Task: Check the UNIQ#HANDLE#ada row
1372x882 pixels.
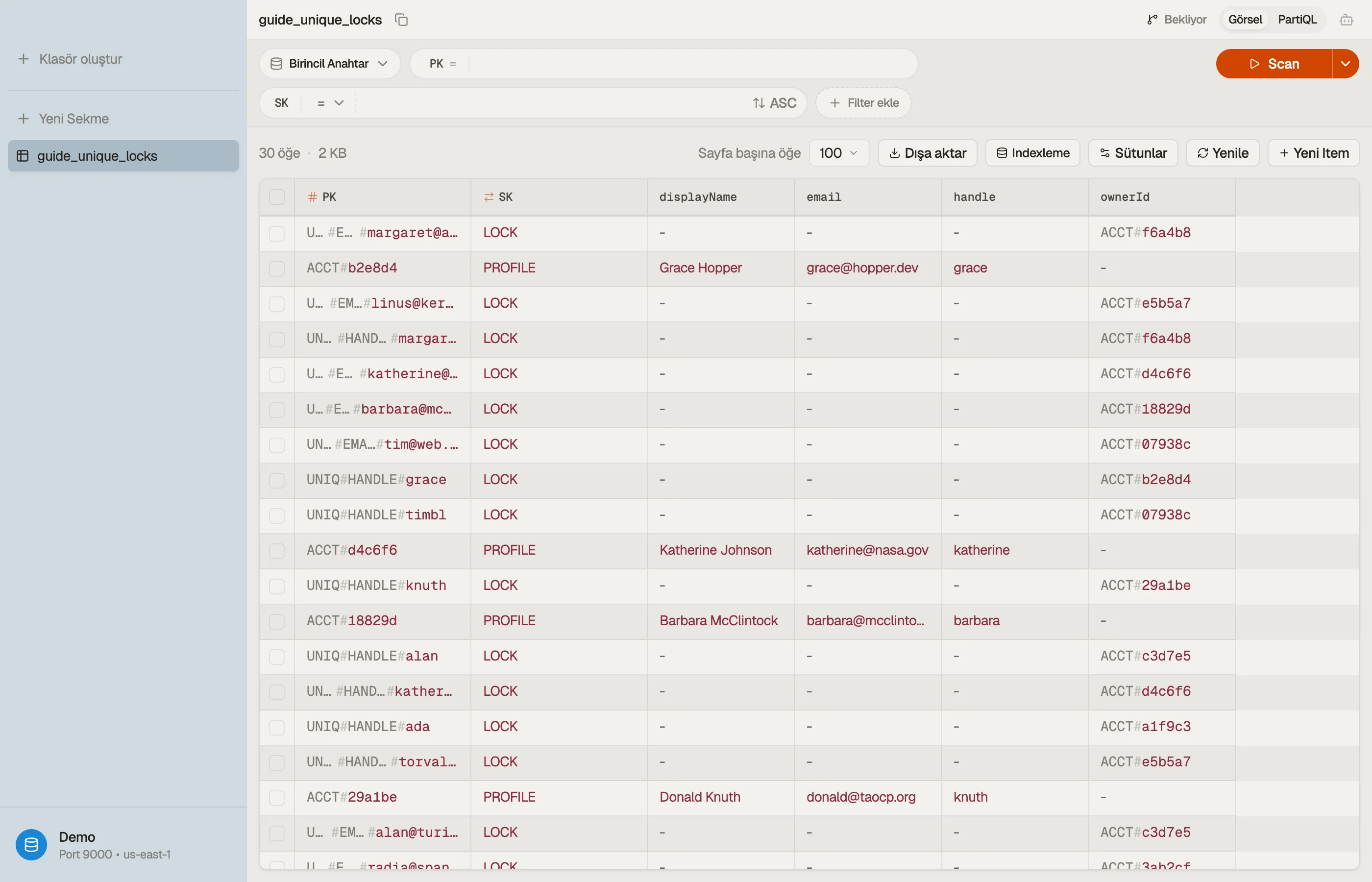Action: point(276,727)
